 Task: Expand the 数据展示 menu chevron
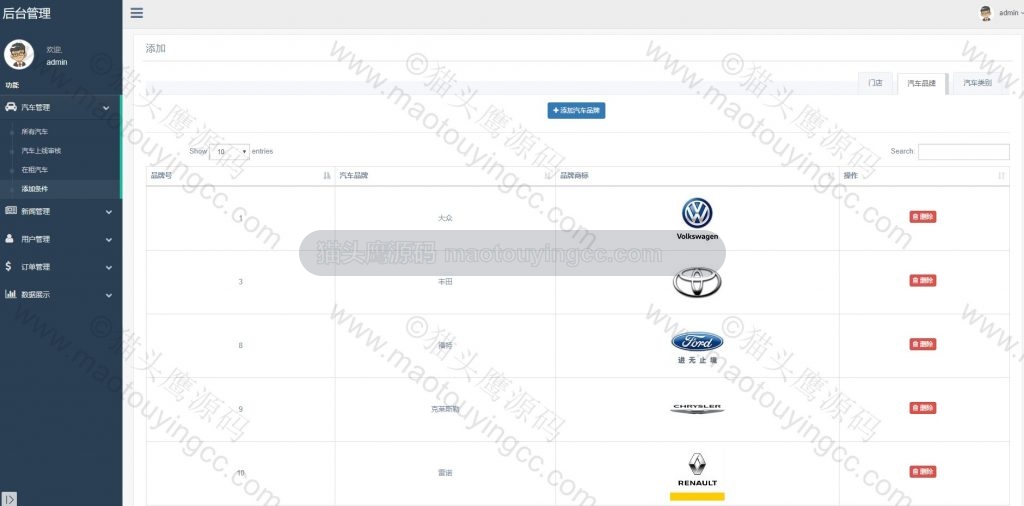[108, 295]
